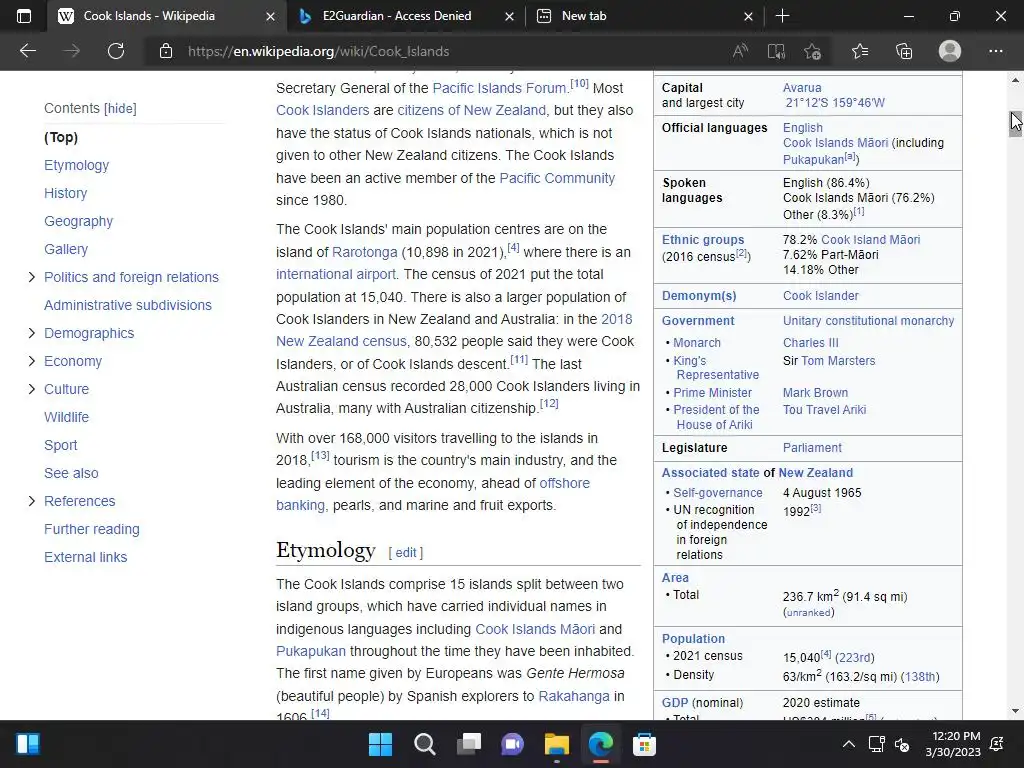Go back with the browser back arrow
The height and width of the screenshot is (768, 1024).
[x=28, y=51]
